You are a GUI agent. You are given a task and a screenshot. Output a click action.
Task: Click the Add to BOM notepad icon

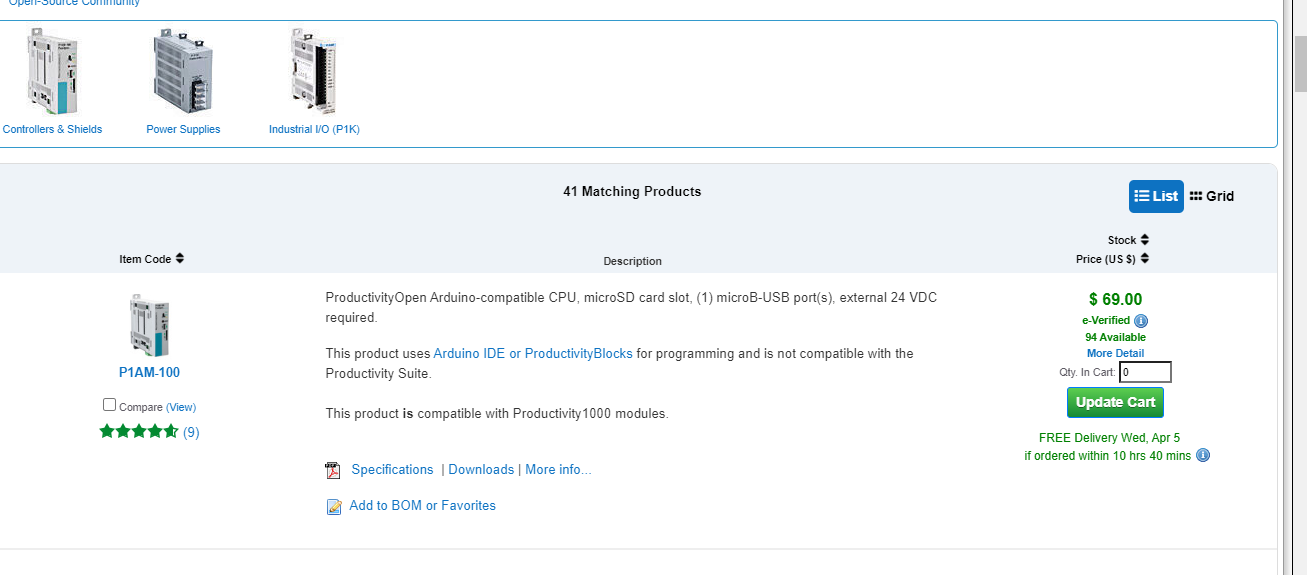click(334, 507)
